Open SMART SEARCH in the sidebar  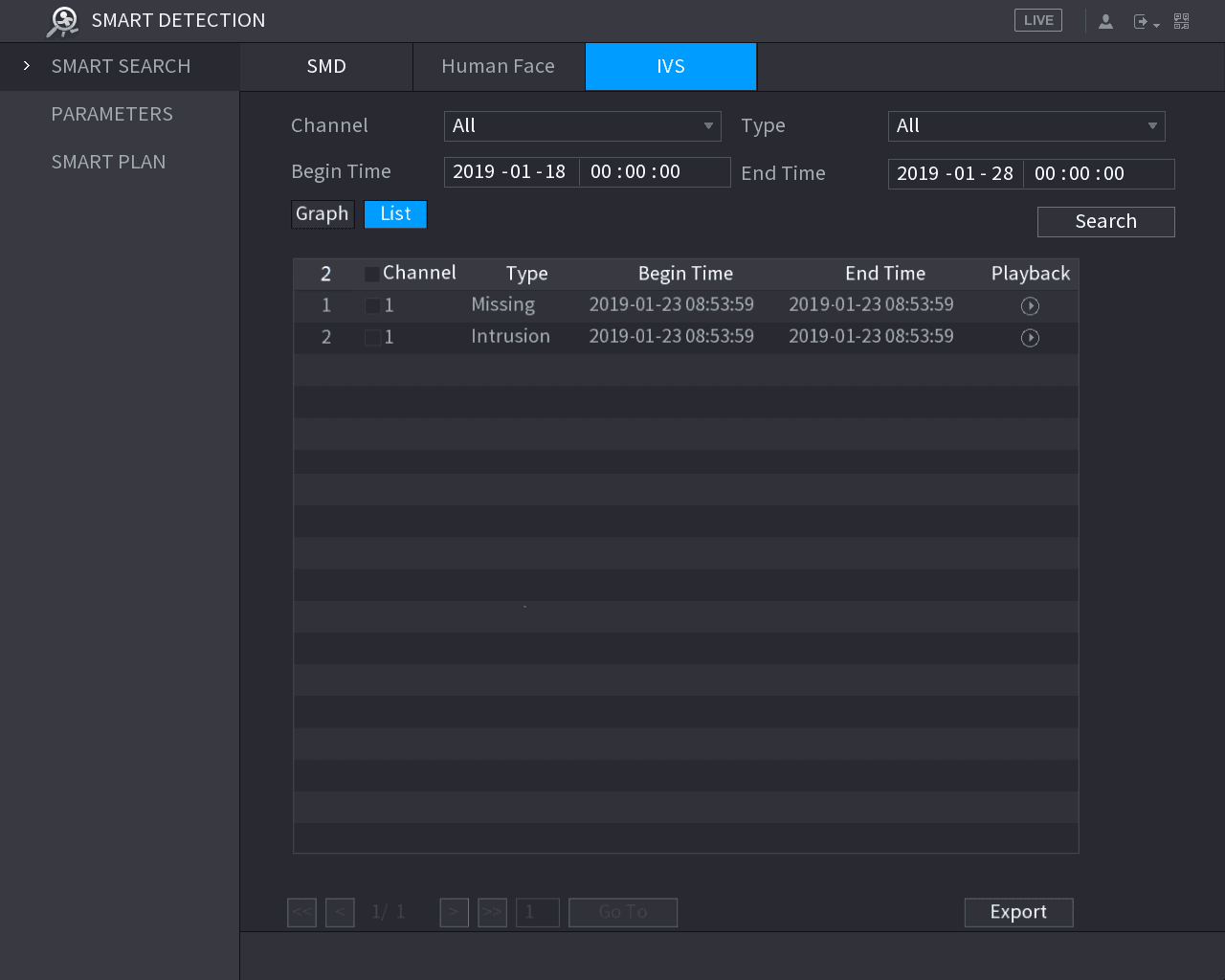coord(121,66)
